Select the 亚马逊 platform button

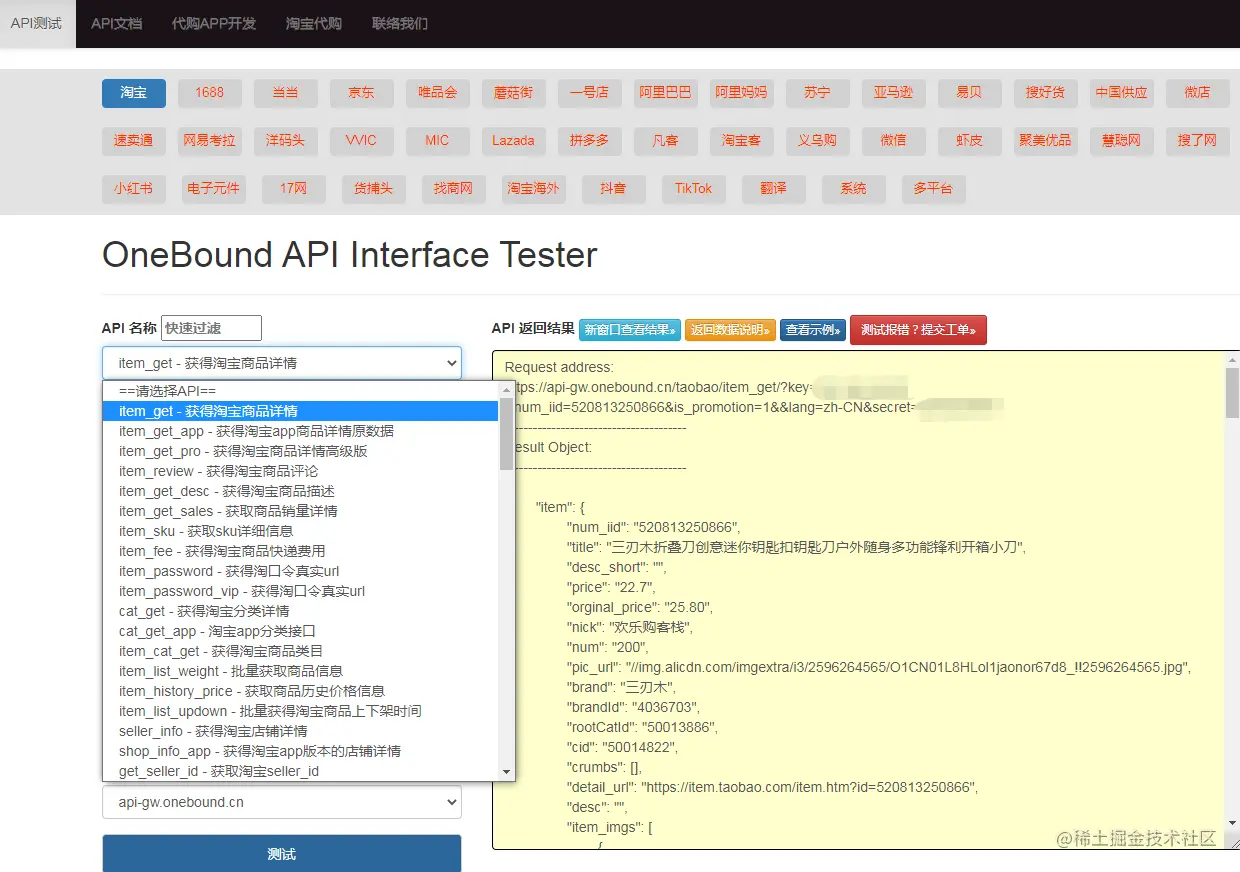point(894,93)
